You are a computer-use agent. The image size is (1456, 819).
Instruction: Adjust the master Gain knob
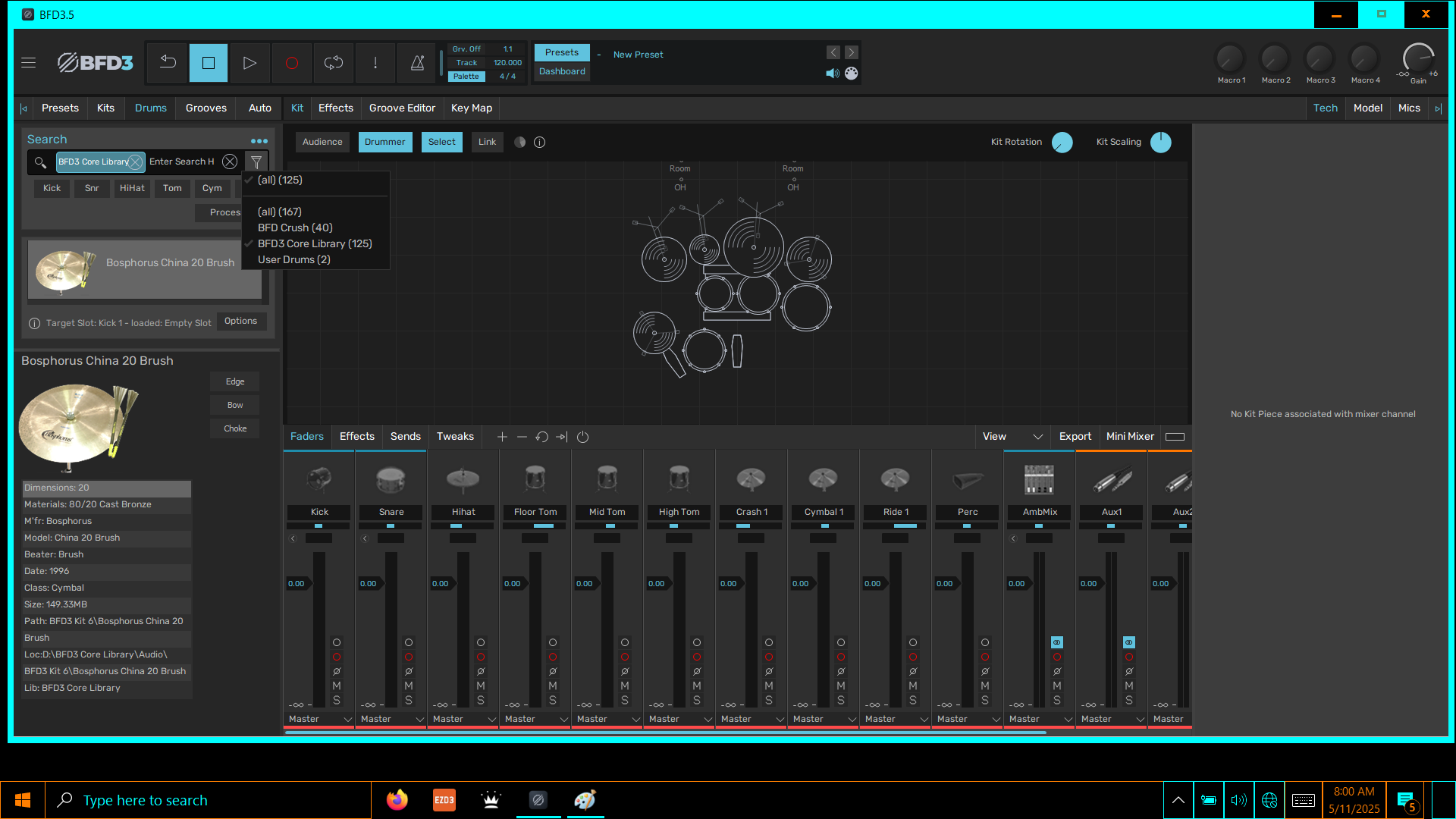click(x=1418, y=59)
